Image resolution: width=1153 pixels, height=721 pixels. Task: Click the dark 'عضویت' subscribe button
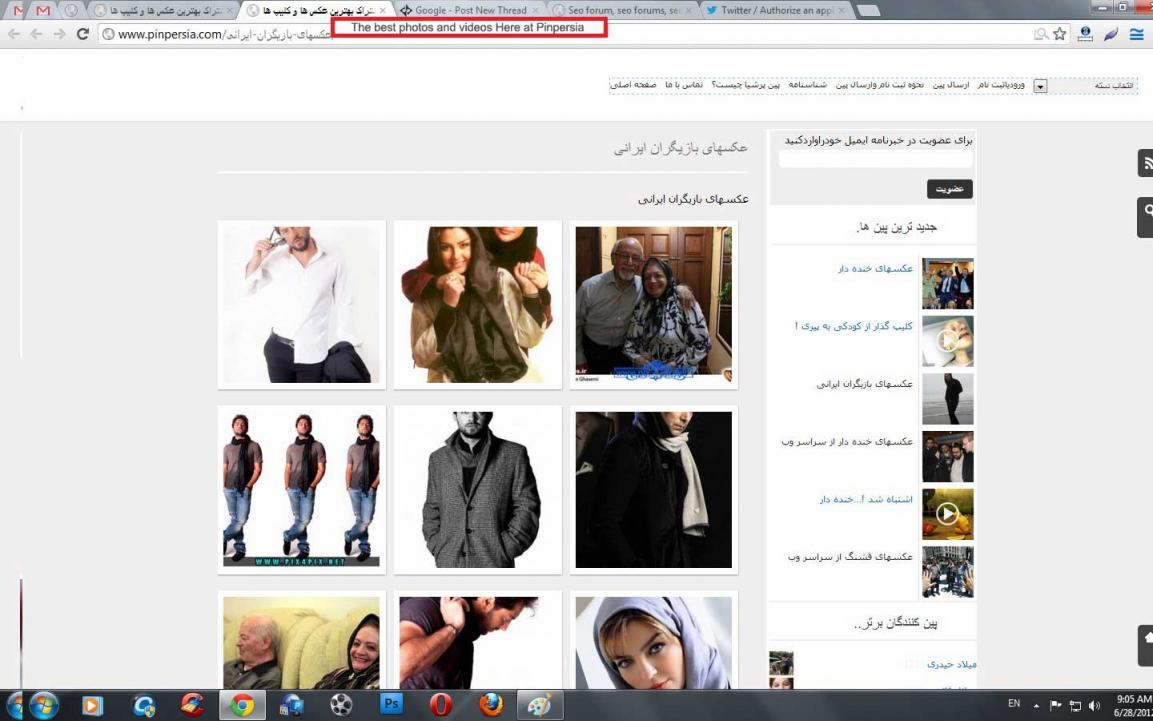pyautogui.click(x=949, y=189)
